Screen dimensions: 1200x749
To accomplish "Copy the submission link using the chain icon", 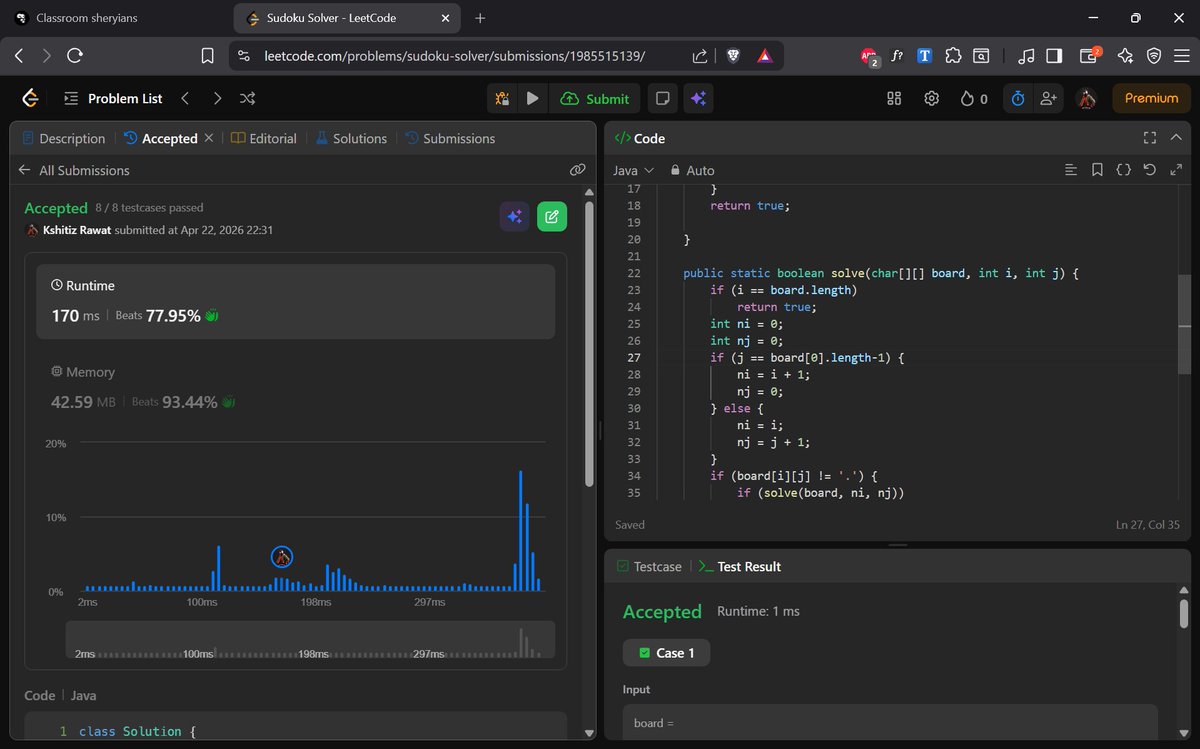I will [x=578, y=169].
